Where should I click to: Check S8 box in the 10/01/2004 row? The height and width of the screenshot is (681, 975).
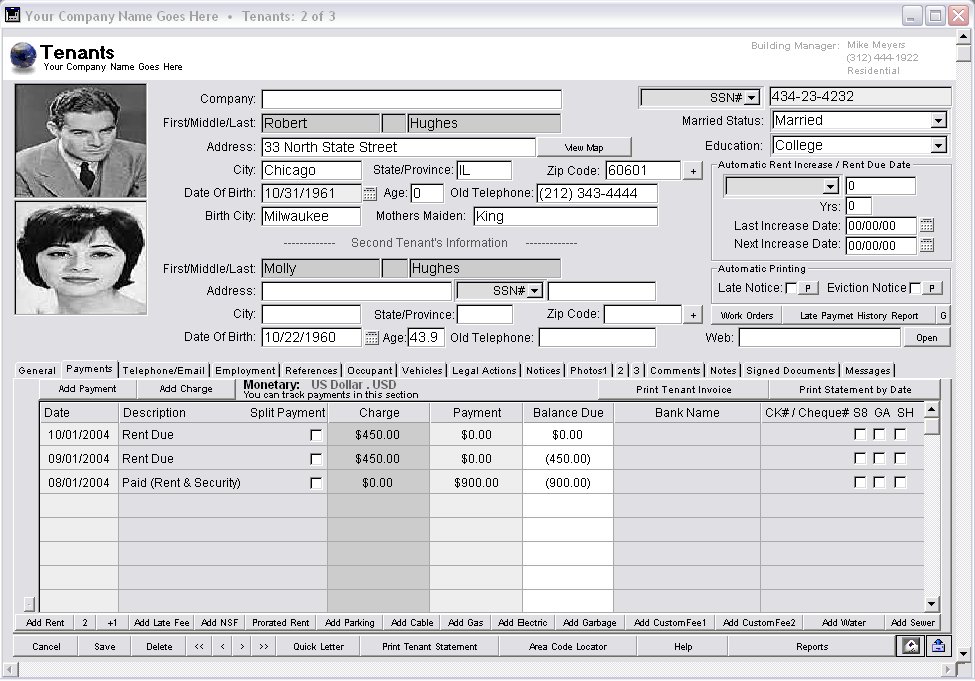[x=860, y=434]
